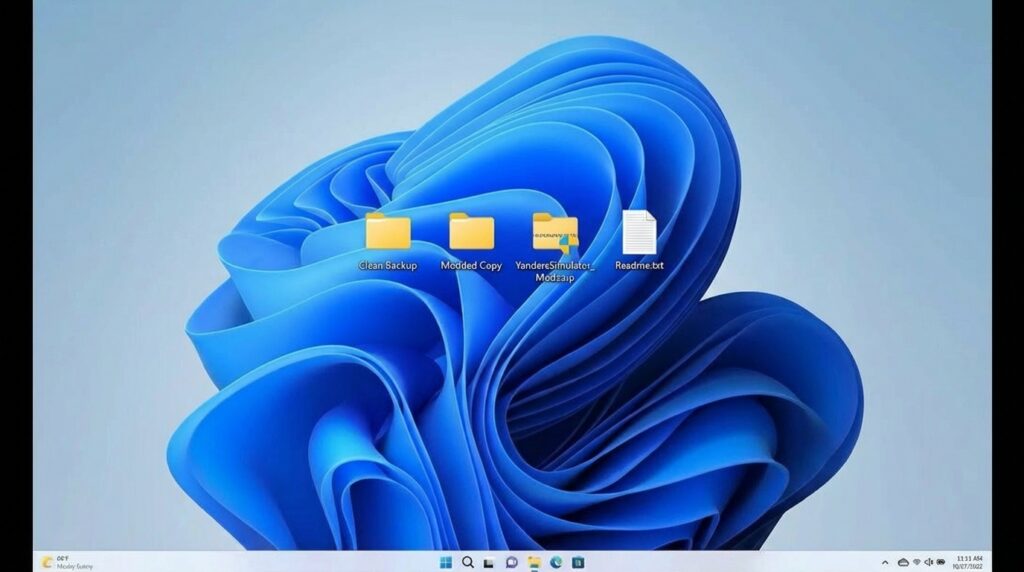1024x572 pixels.
Task: Open the clock and date calendar flyout
Action: pyautogui.click(x=968, y=562)
